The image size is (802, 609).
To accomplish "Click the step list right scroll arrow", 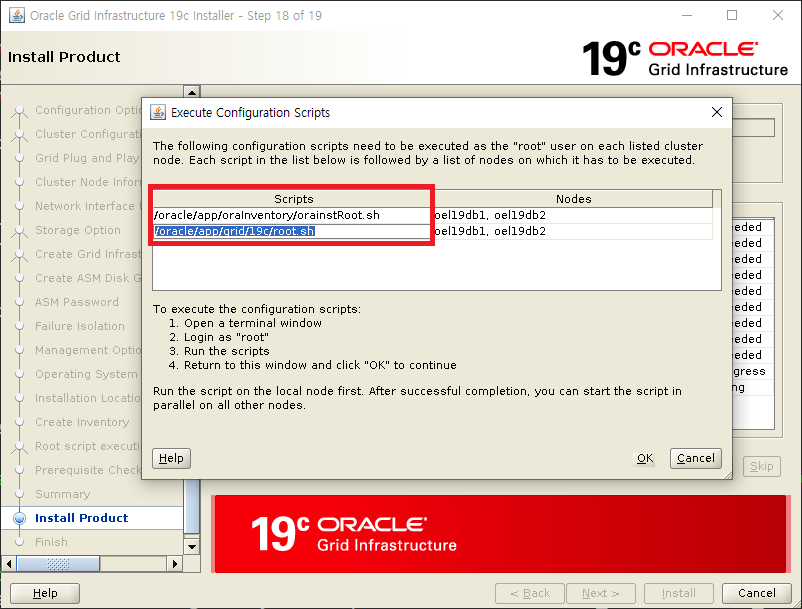I will [x=174, y=564].
